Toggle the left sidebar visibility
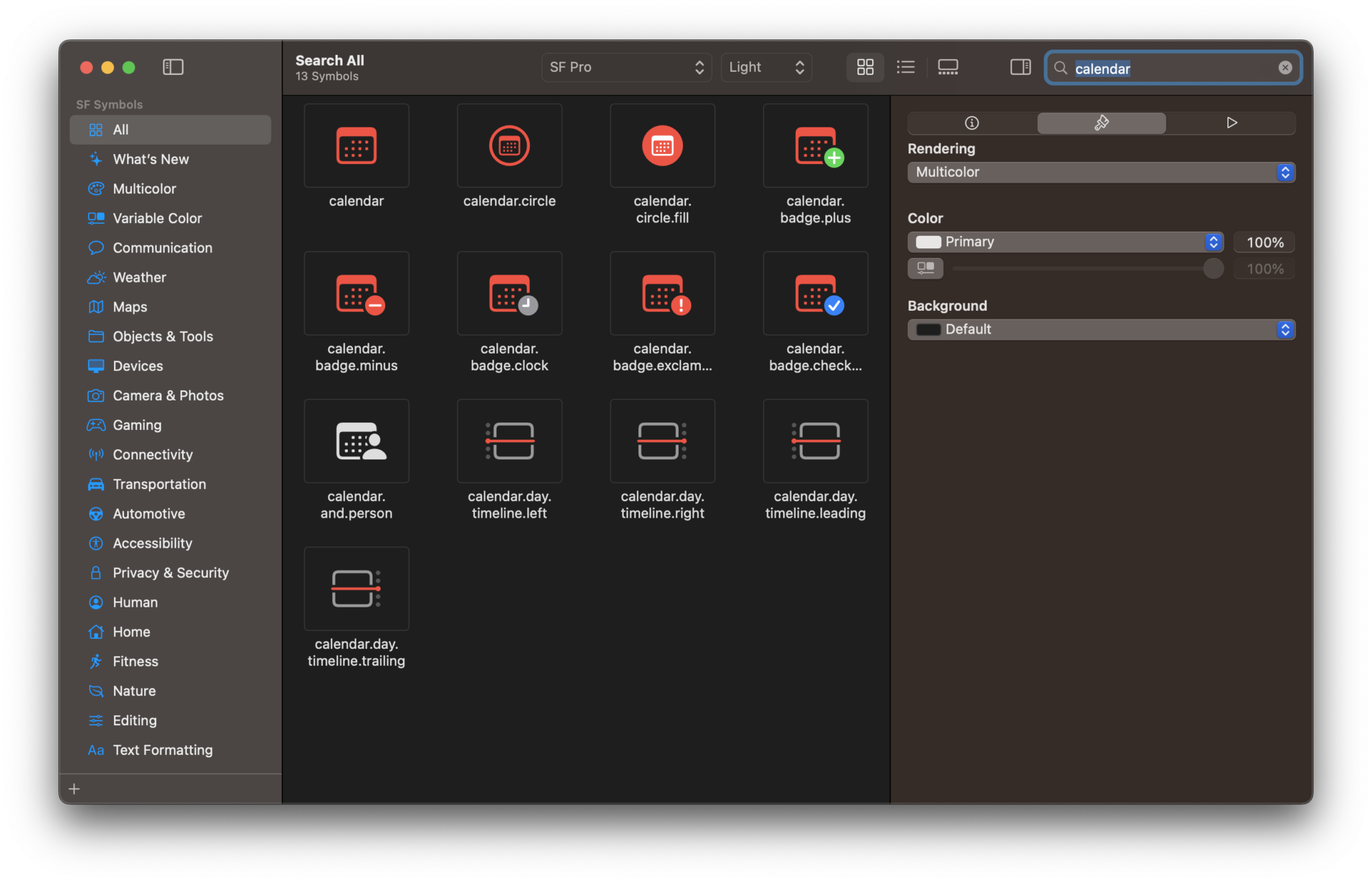The width and height of the screenshot is (1372, 882). (x=174, y=67)
